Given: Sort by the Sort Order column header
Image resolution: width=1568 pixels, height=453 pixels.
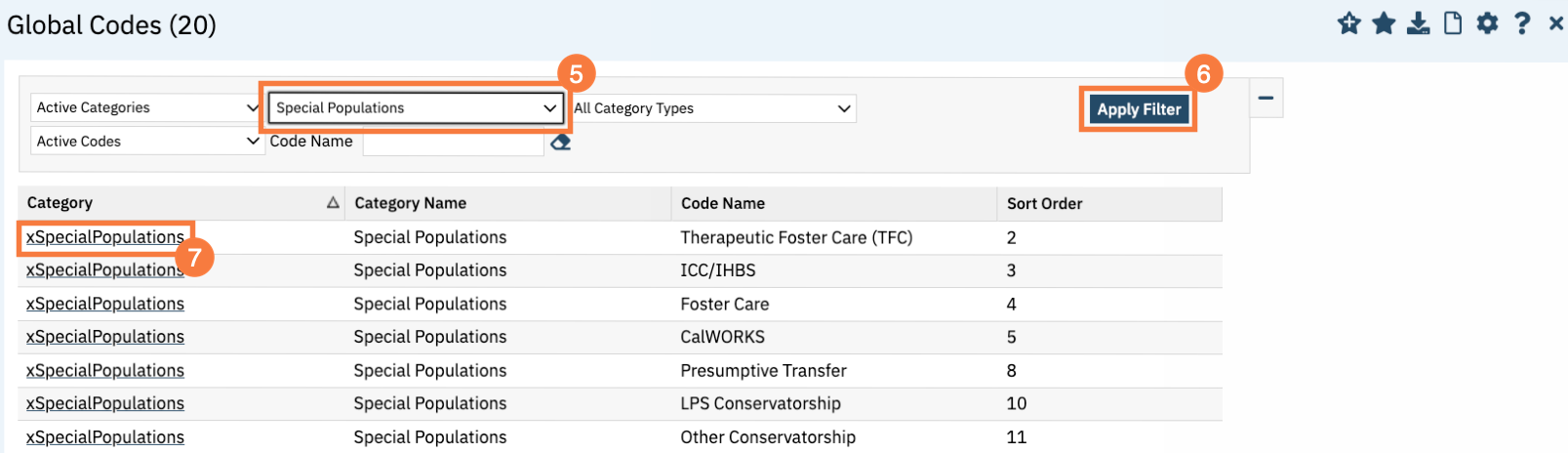Looking at the screenshot, I should coord(1044,203).
